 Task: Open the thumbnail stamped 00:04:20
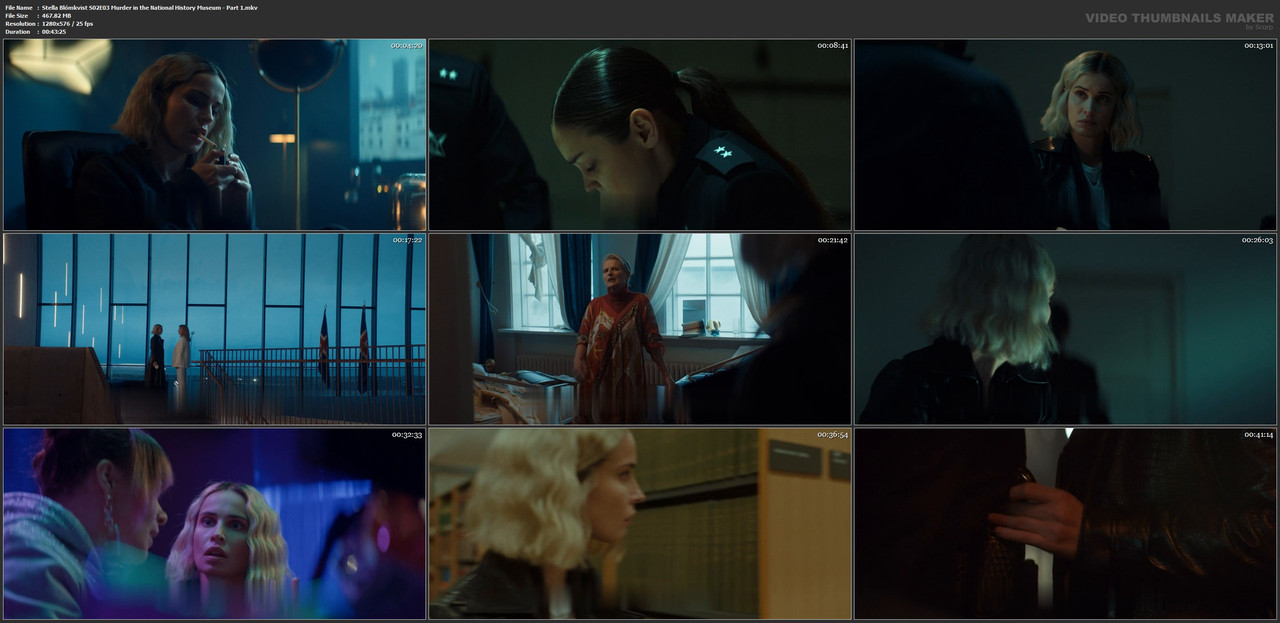(215, 135)
